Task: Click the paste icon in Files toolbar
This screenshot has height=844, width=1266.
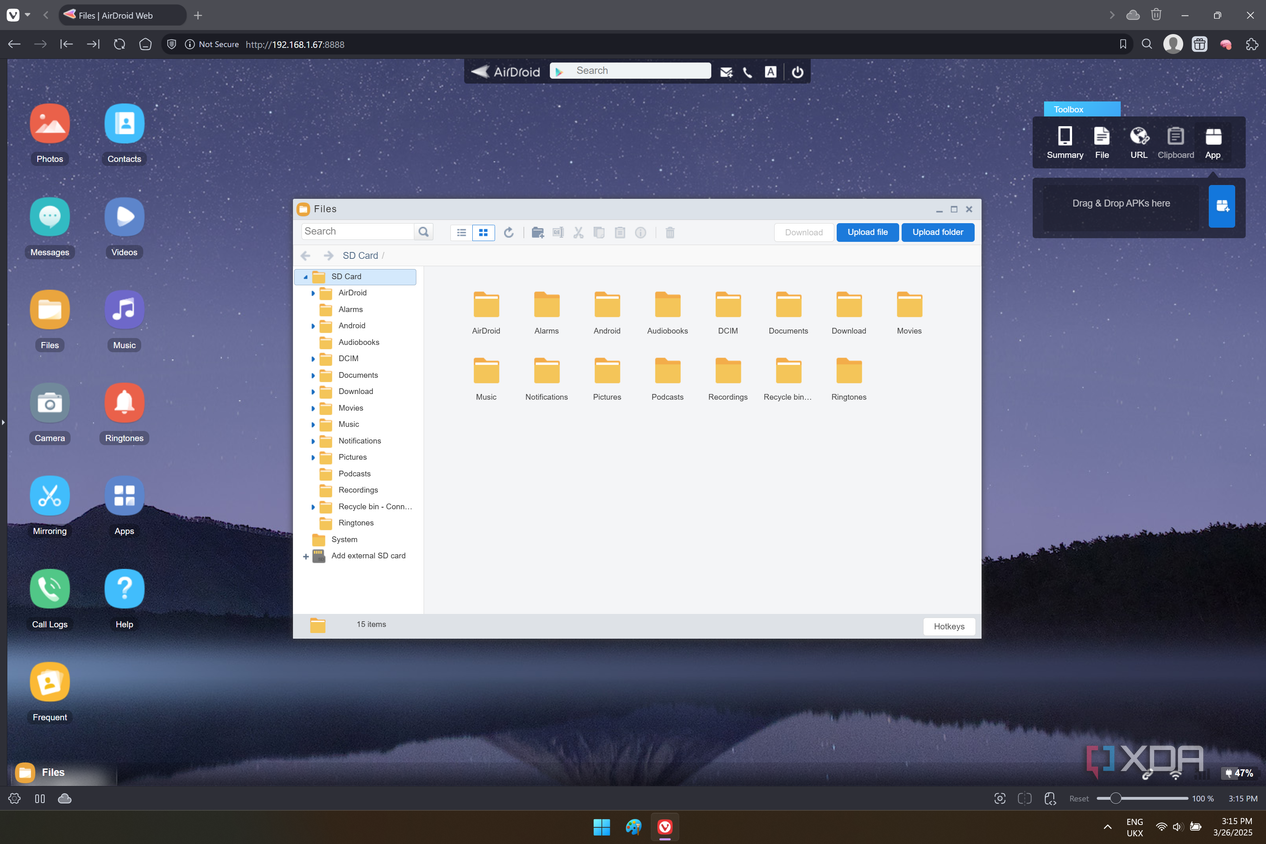Action: (x=620, y=232)
